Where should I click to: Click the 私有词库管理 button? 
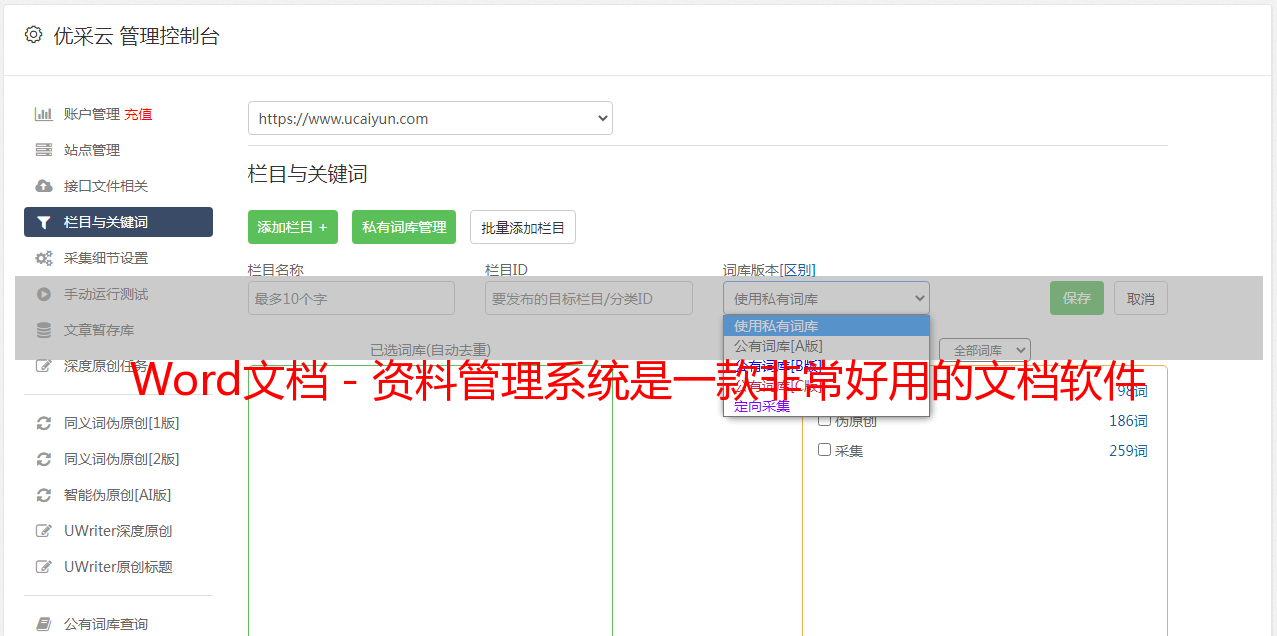click(x=404, y=227)
